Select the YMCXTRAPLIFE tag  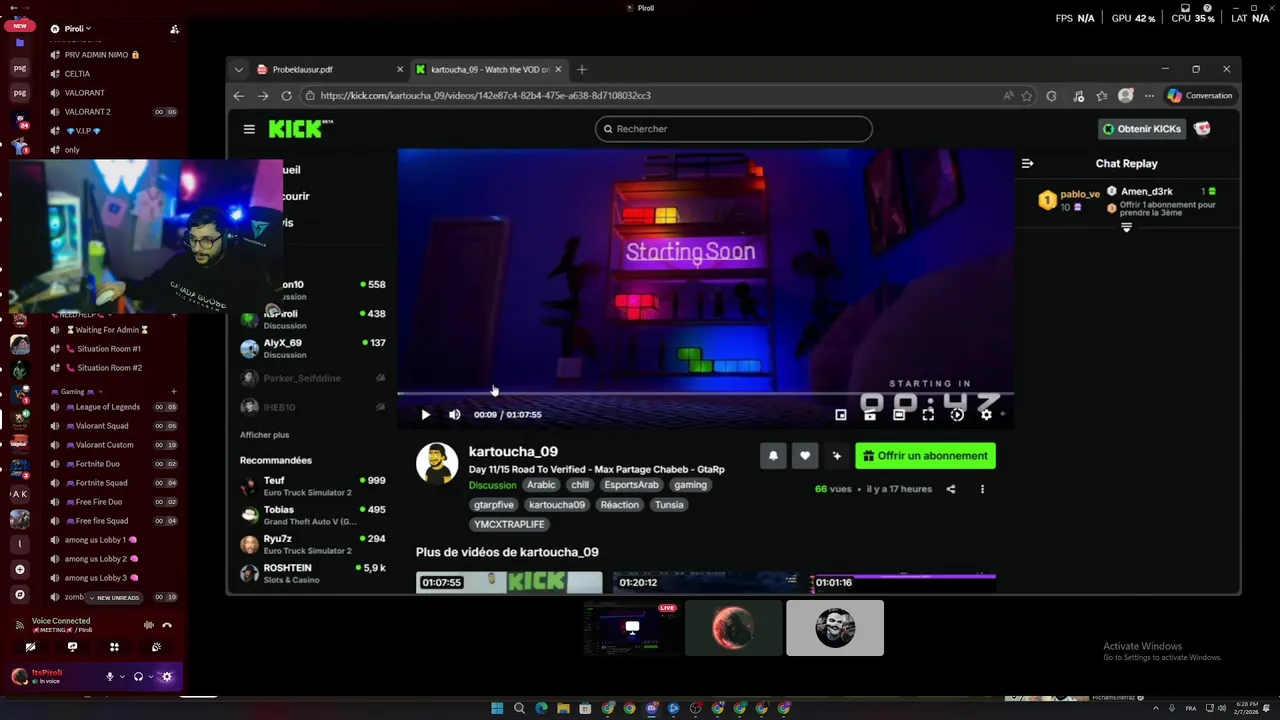[x=509, y=524]
